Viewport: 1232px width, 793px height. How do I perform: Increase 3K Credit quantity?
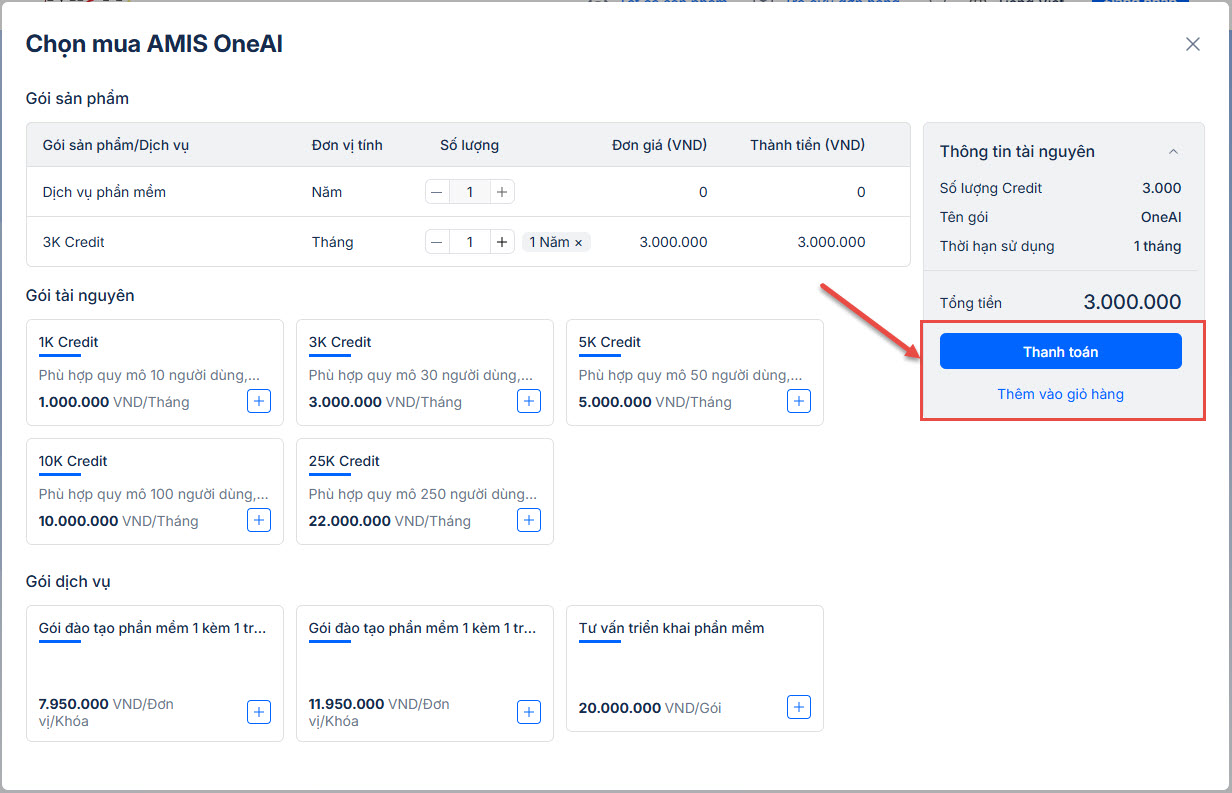tap(502, 242)
